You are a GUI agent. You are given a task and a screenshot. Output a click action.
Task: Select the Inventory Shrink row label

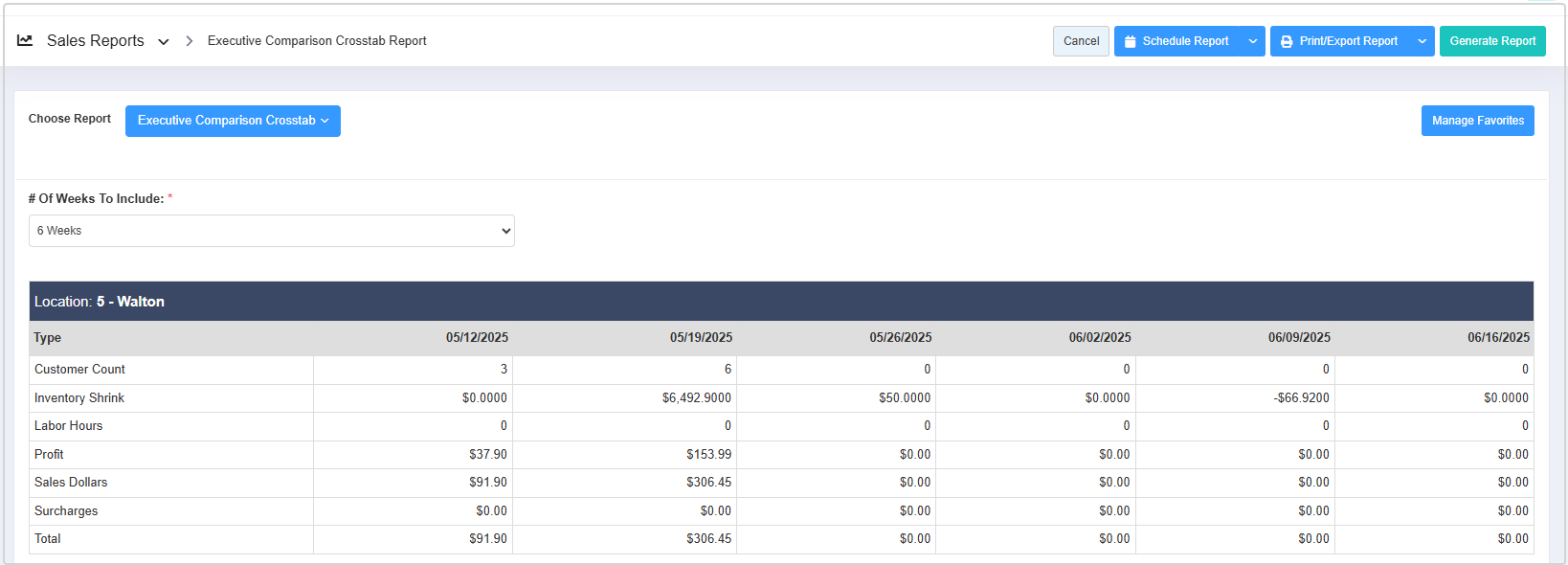(x=79, y=398)
